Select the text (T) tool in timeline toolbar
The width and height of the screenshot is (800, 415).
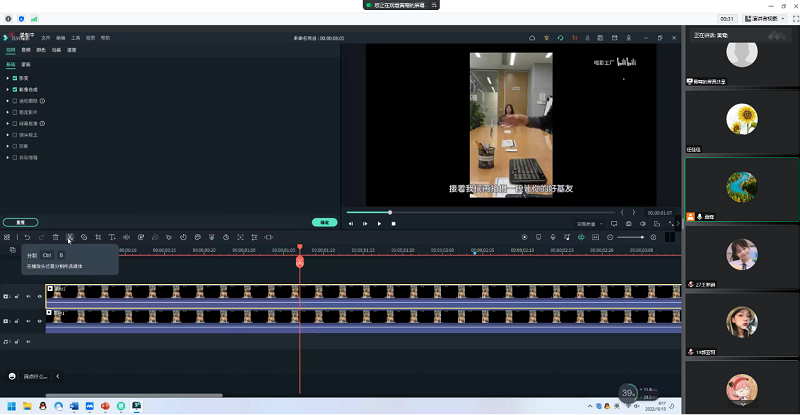[113, 237]
